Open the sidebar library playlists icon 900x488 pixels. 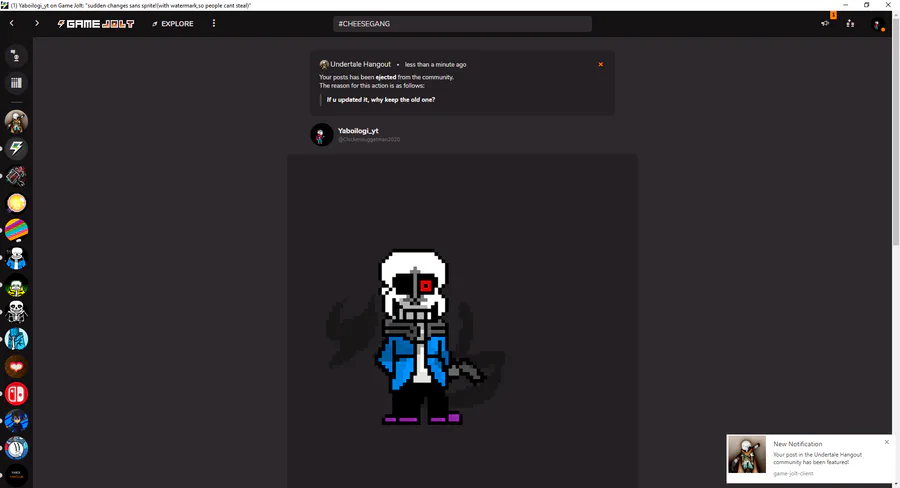tap(16, 83)
